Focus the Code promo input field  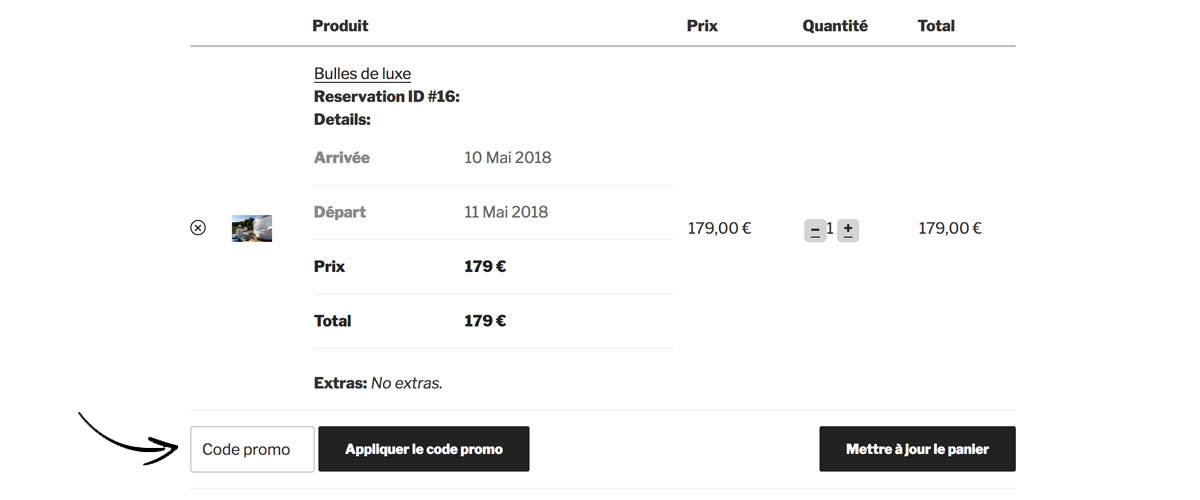[x=252, y=449]
